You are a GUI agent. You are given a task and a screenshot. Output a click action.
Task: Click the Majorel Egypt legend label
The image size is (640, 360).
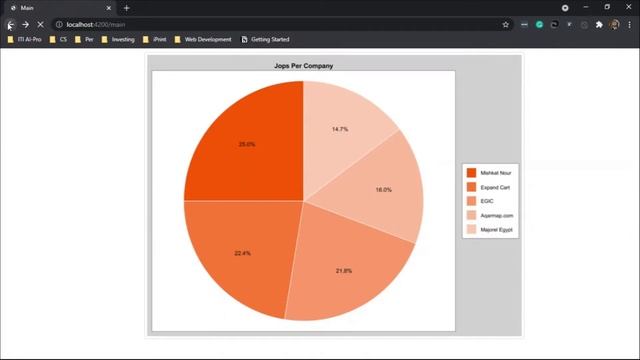tap(496, 230)
